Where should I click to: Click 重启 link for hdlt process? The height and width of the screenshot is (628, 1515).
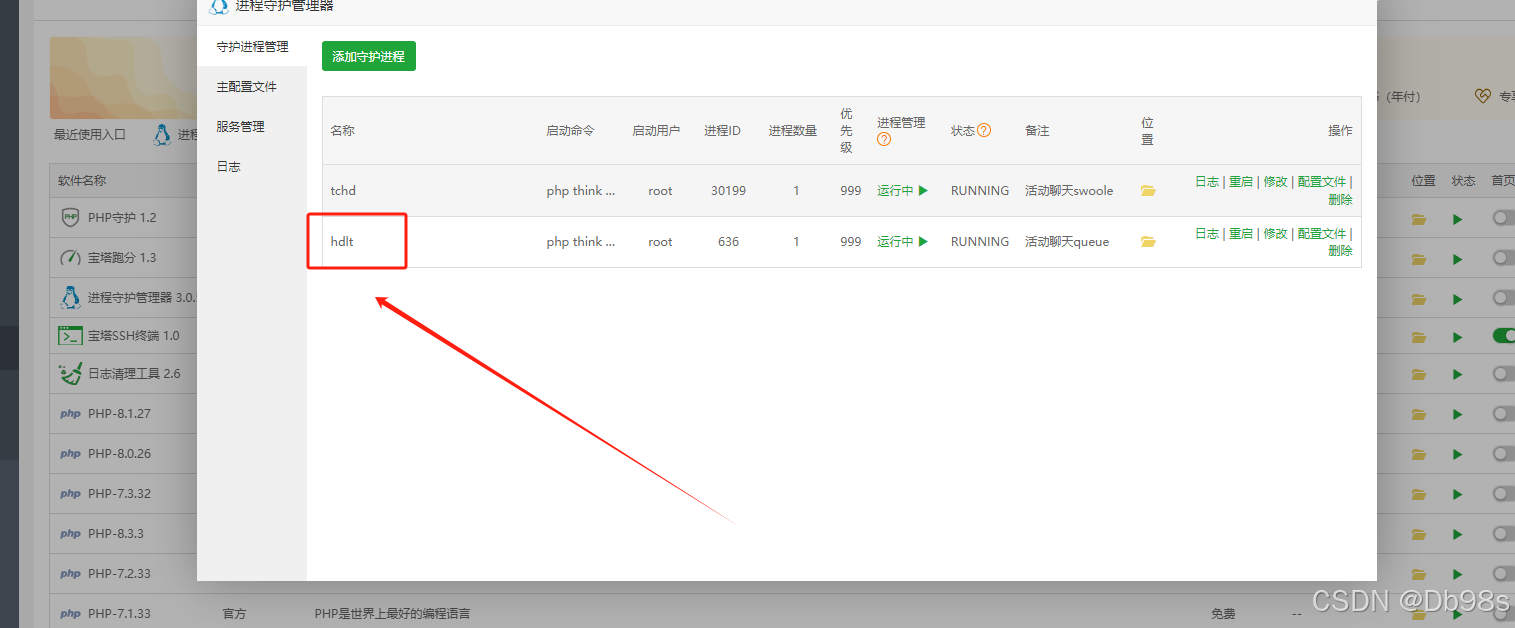point(1241,233)
